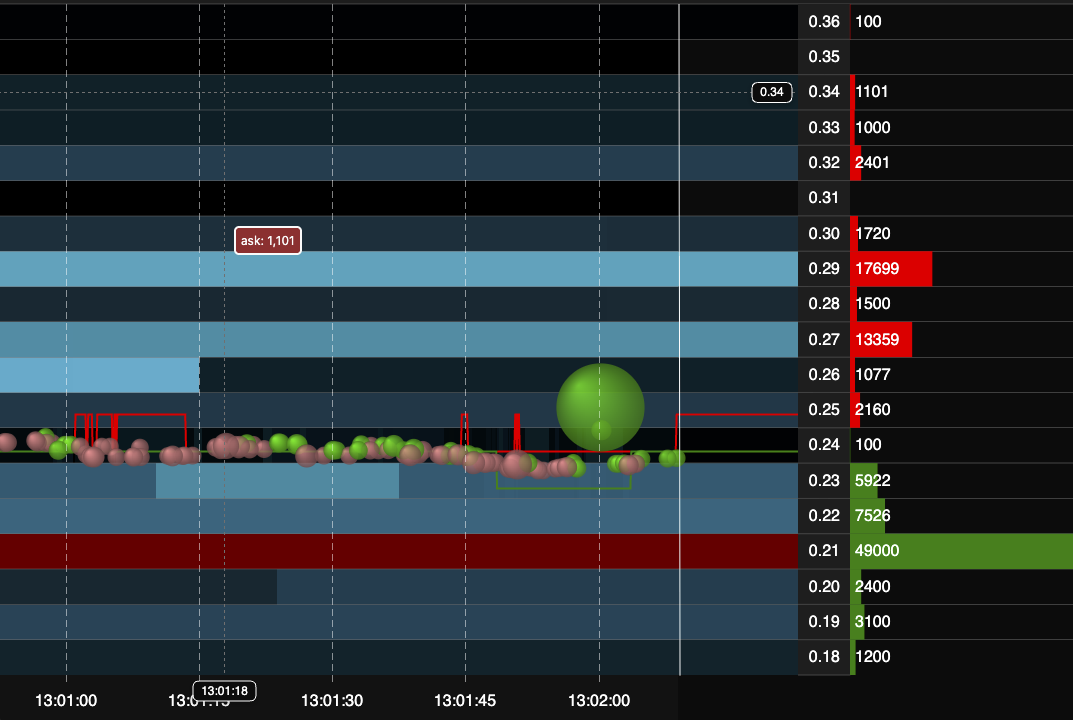
Task: Click the 1200 bid size value
Action: click(872, 657)
